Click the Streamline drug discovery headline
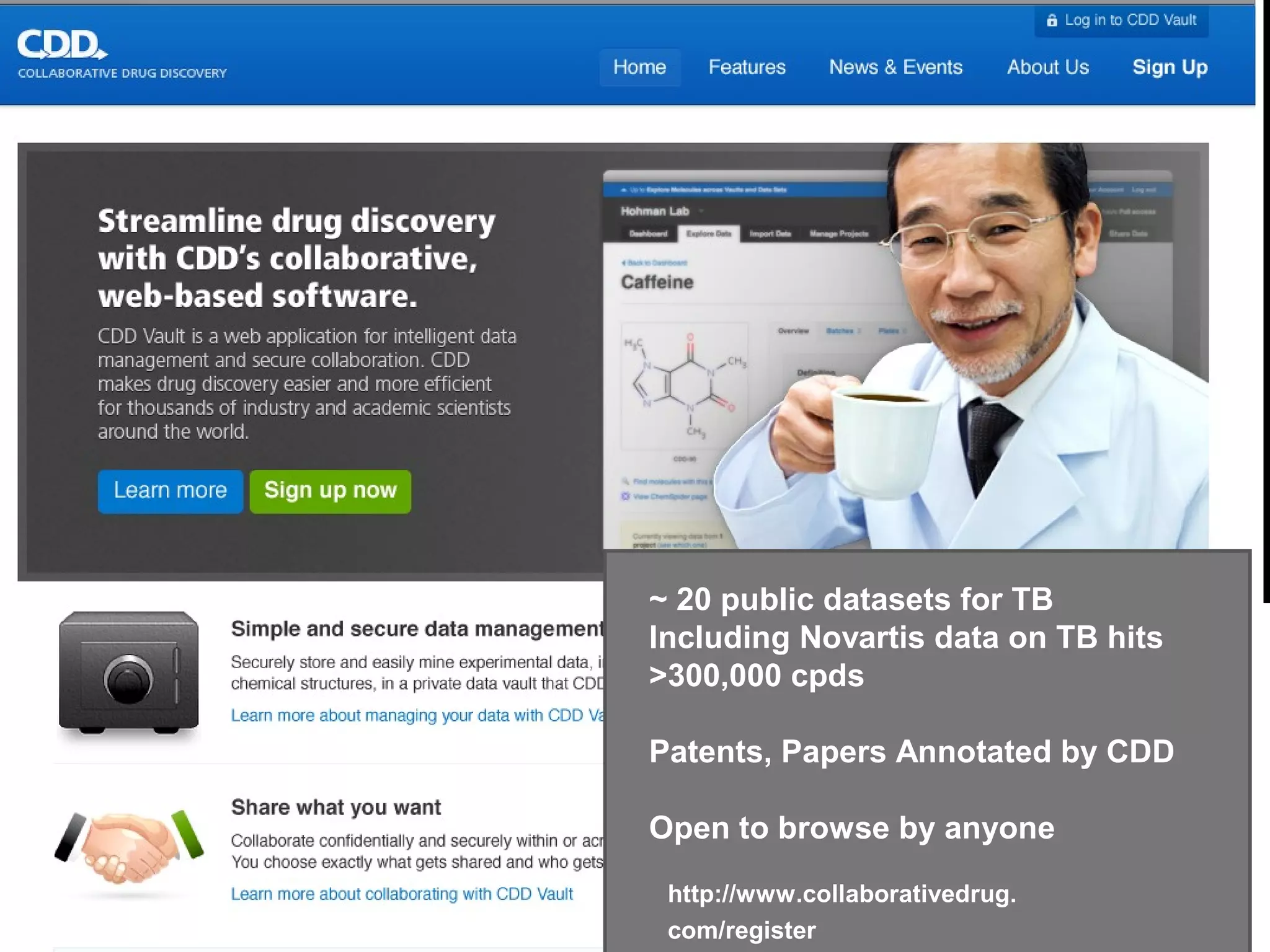 pos(296,258)
